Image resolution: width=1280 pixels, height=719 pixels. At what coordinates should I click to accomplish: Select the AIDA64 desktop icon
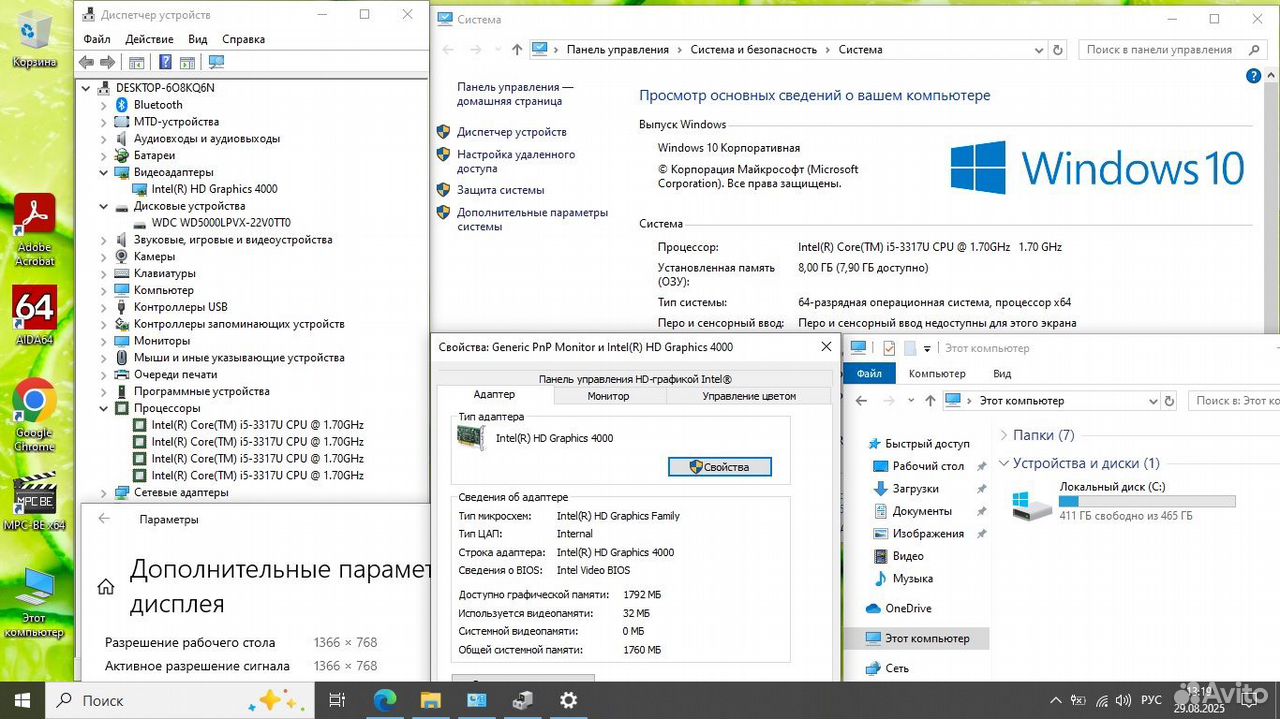(x=34, y=316)
